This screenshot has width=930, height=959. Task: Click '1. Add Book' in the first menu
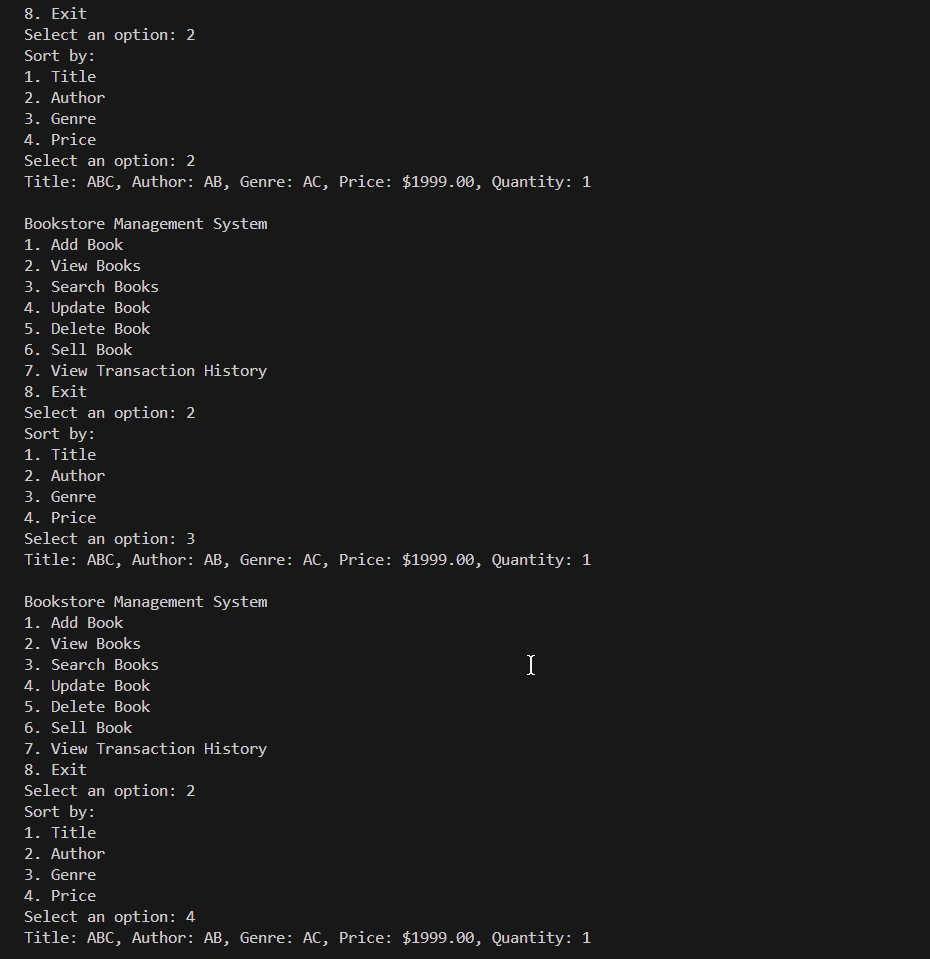[74, 245]
